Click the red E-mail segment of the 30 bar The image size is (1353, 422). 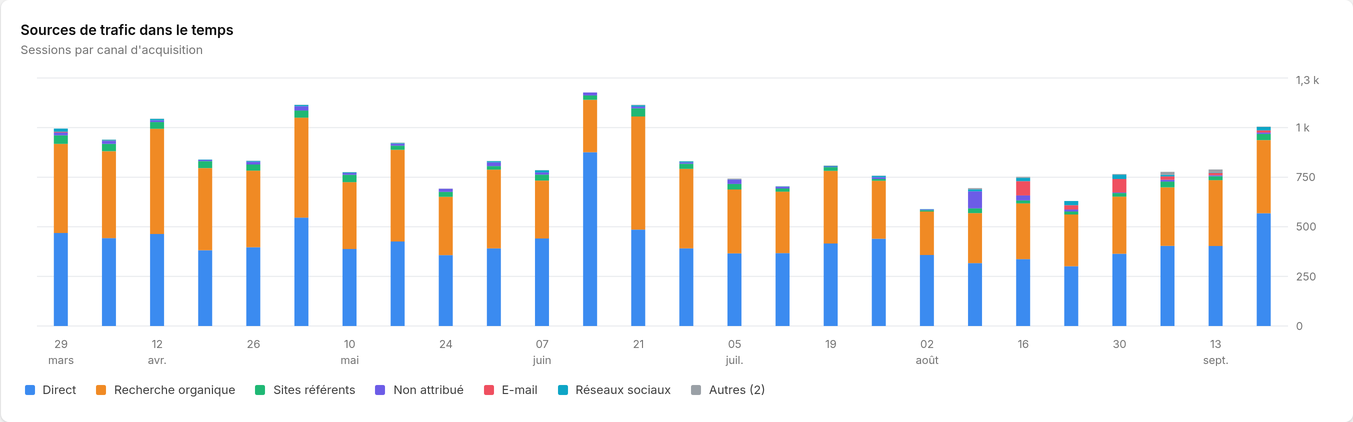click(x=1119, y=186)
